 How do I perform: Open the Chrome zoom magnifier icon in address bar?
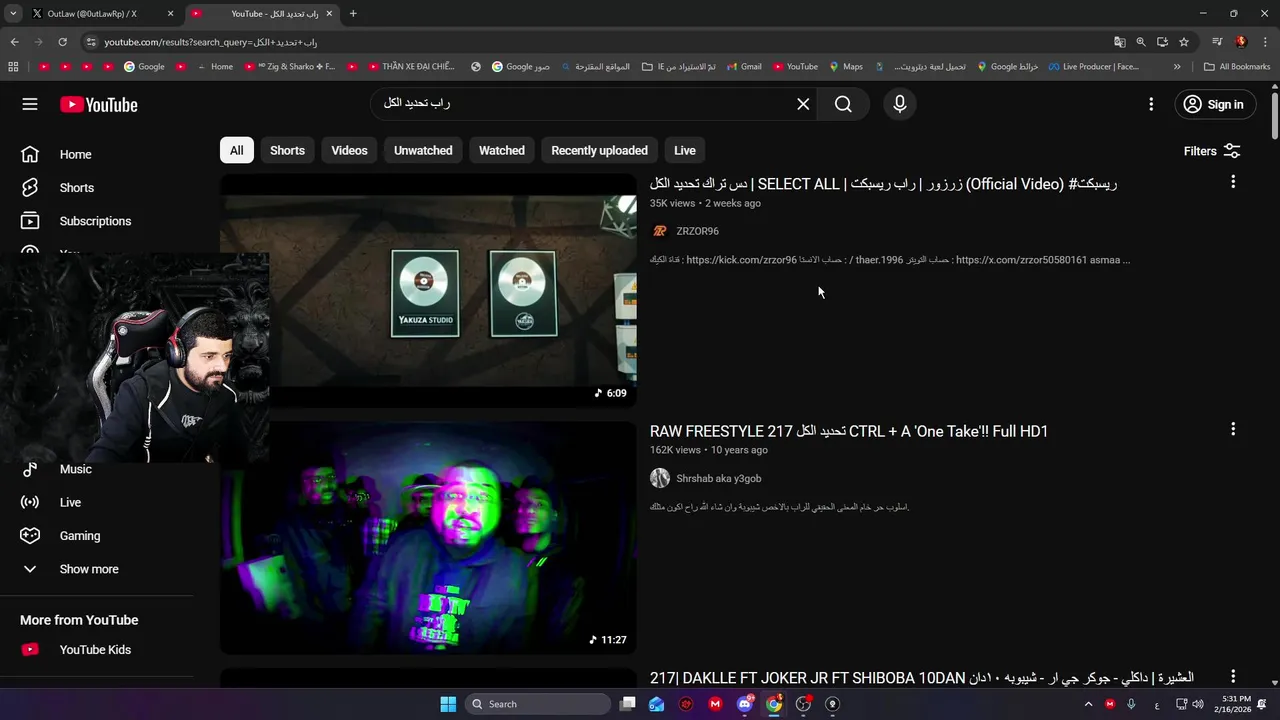(x=1141, y=42)
